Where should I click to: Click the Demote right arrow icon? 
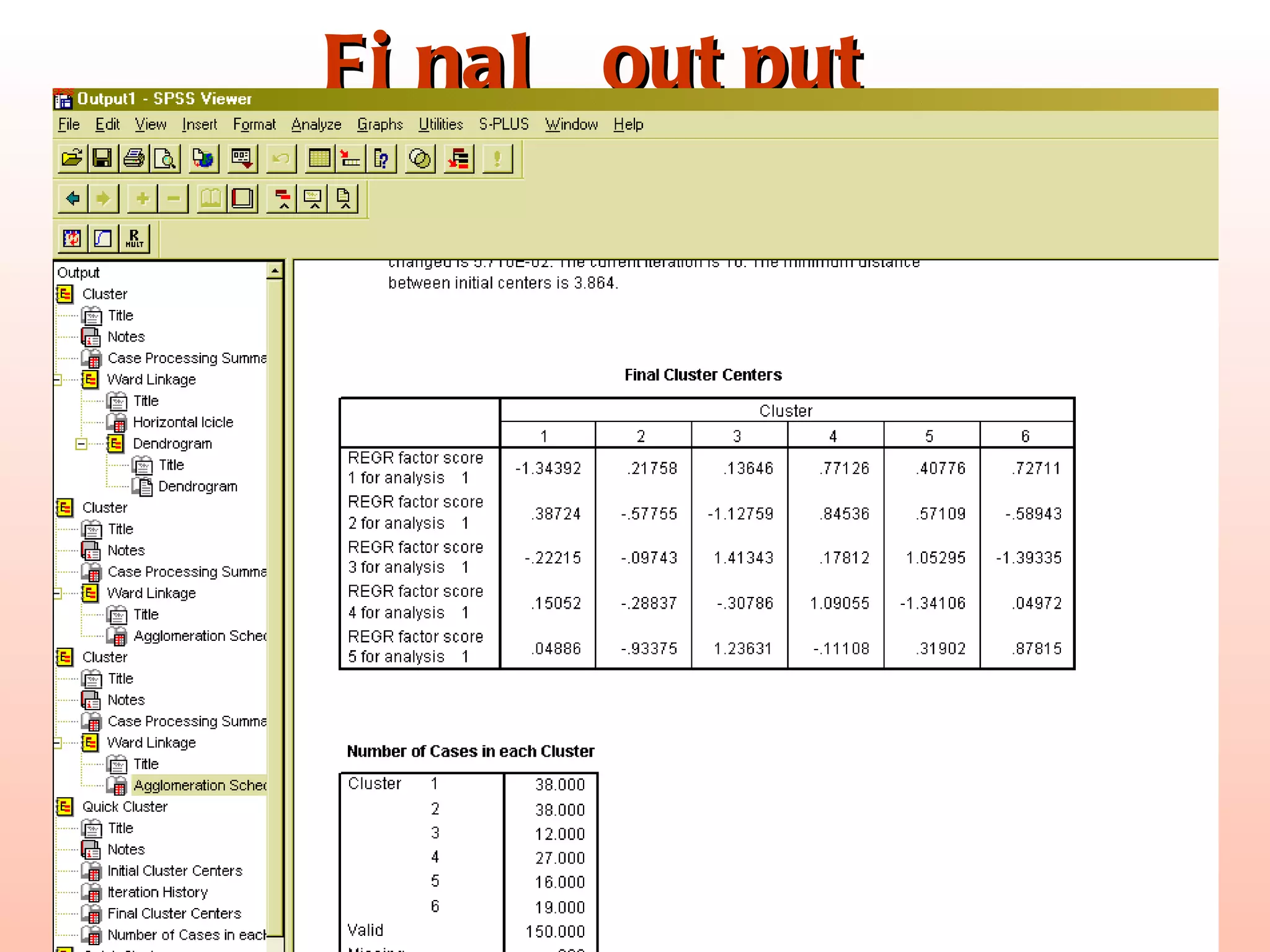pyautogui.click(x=103, y=199)
